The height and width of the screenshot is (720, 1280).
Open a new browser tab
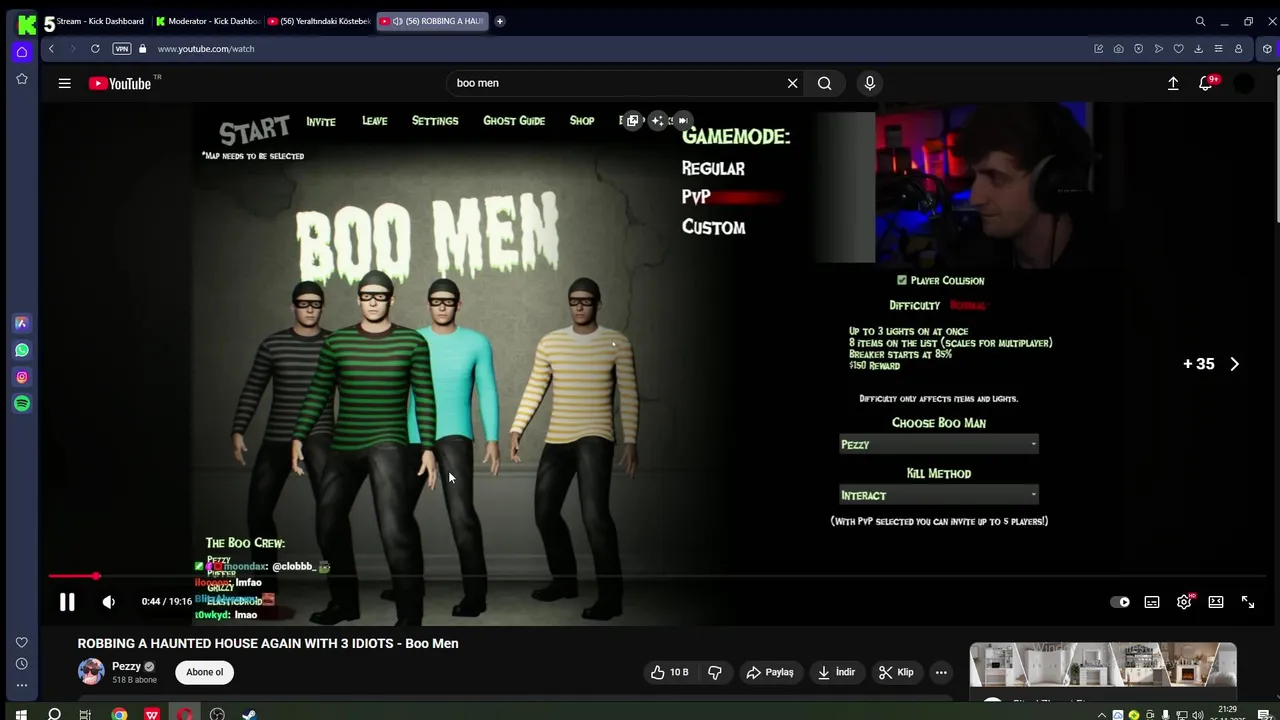click(500, 21)
